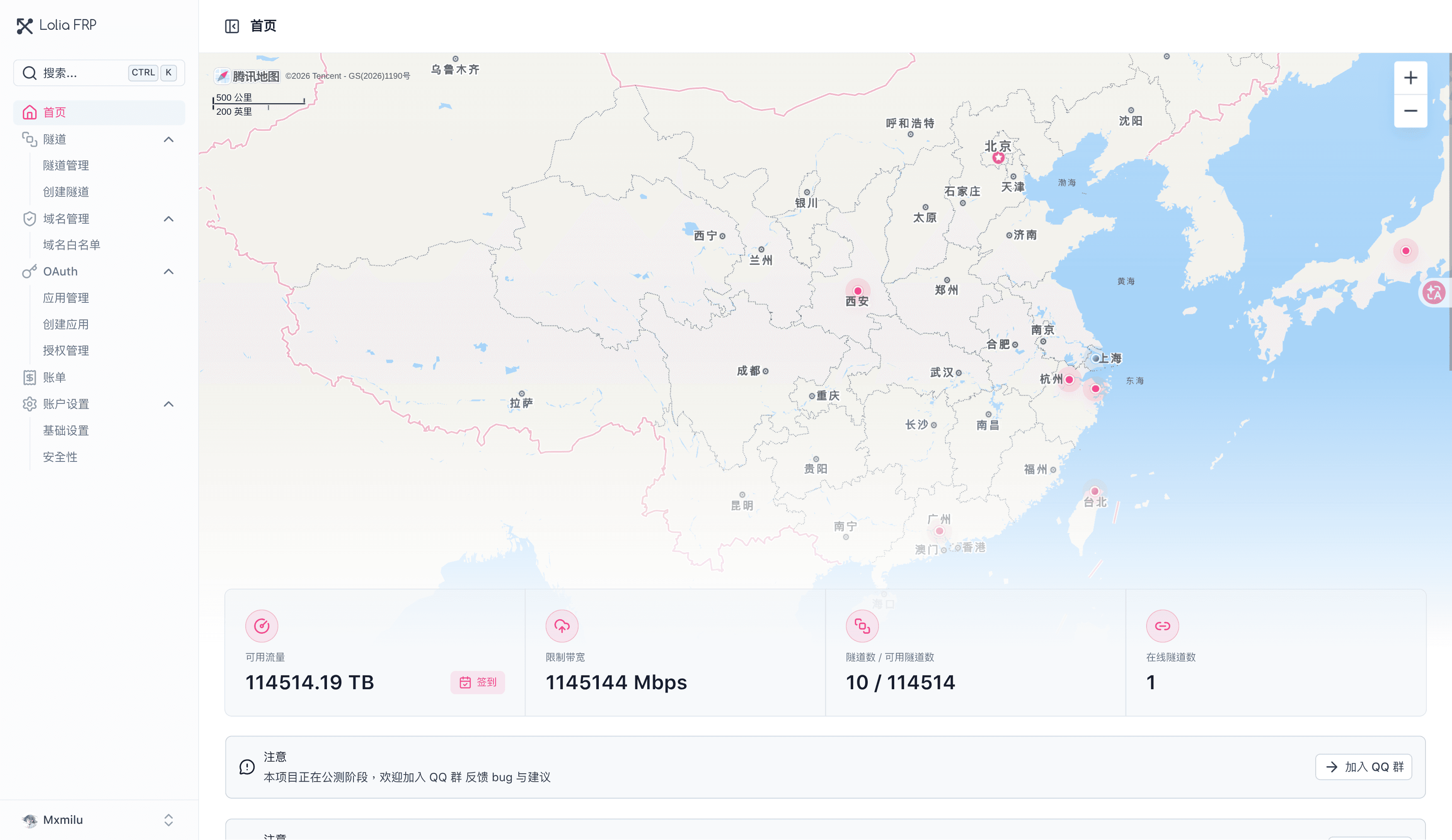
Task: Focus the 搜索 search field
Action: click(x=99, y=72)
